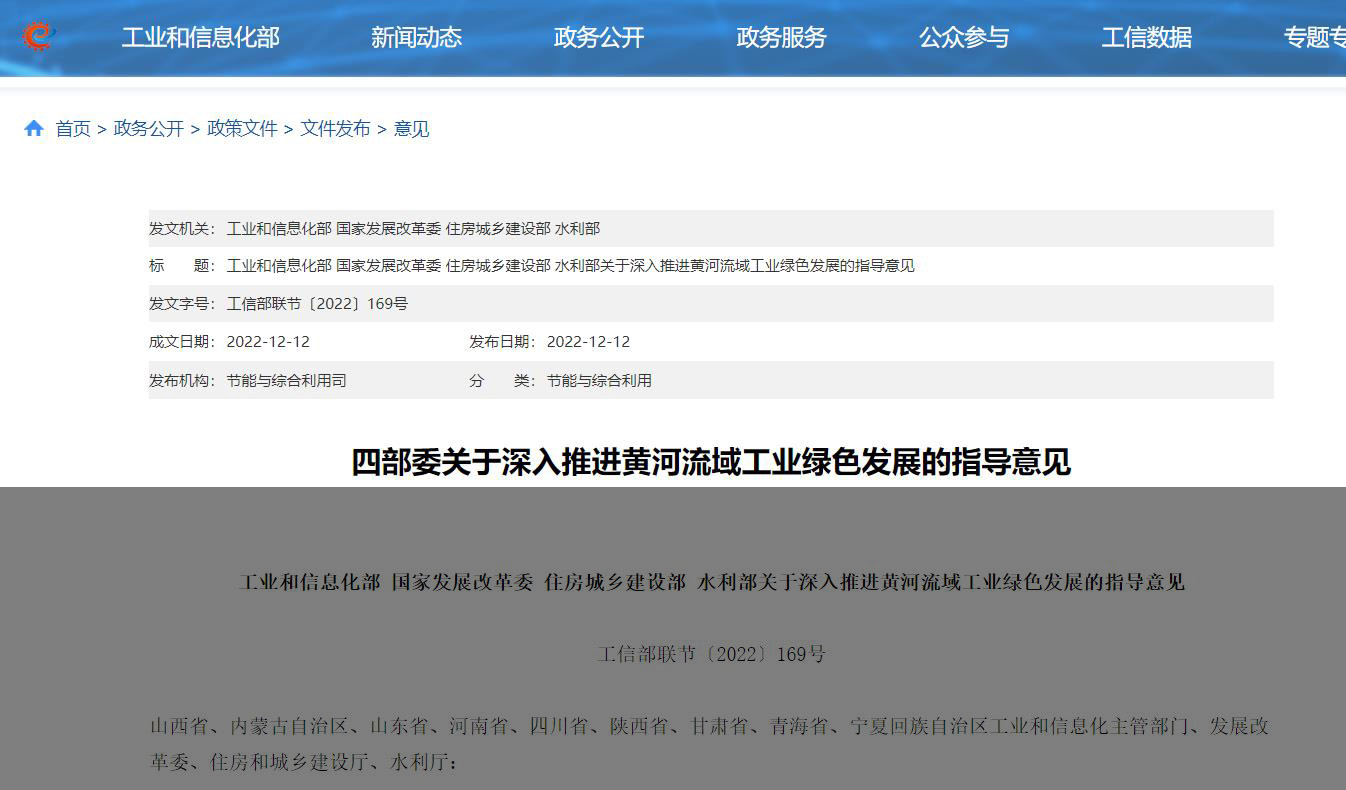Navigate to 政务公开 via the breadcrumb
1346x790 pixels.
click(149, 129)
